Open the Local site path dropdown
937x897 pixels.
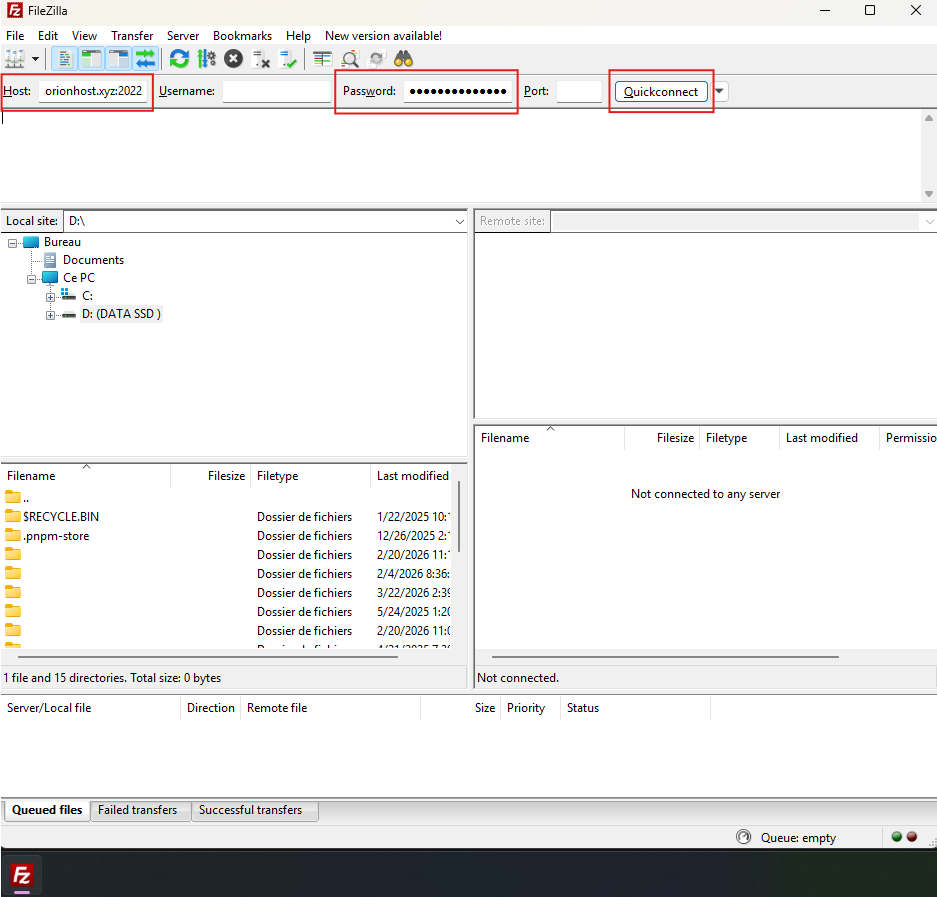tap(459, 221)
